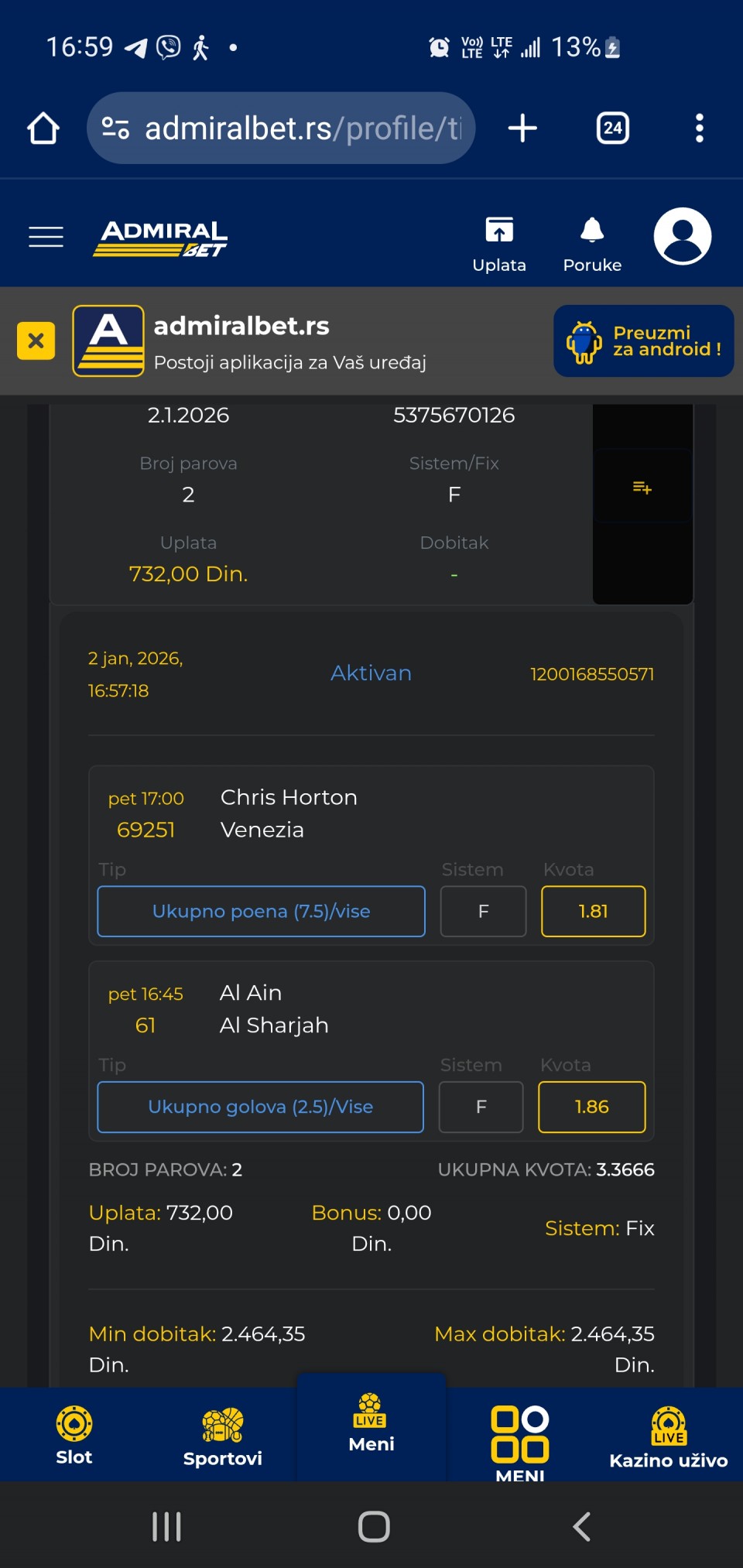Open browser three-dot menu
The image size is (743, 1568).
click(x=700, y=128)
